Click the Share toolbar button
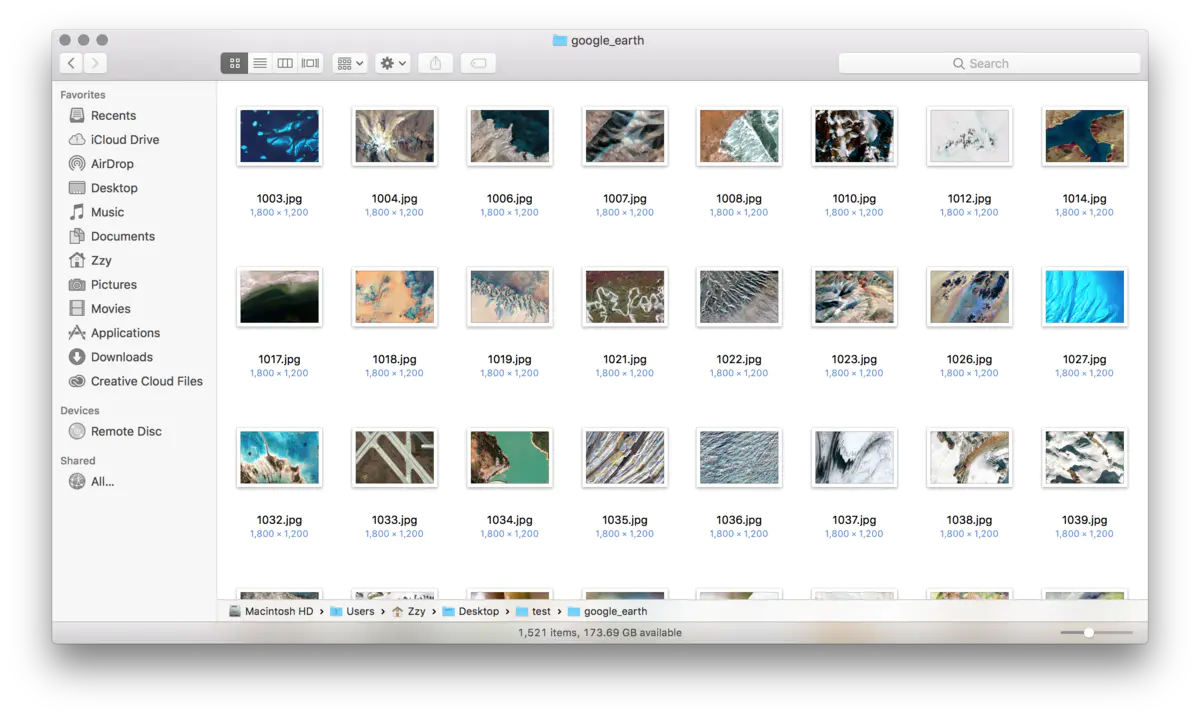The image size is (1200, 718). click(435, 63)
